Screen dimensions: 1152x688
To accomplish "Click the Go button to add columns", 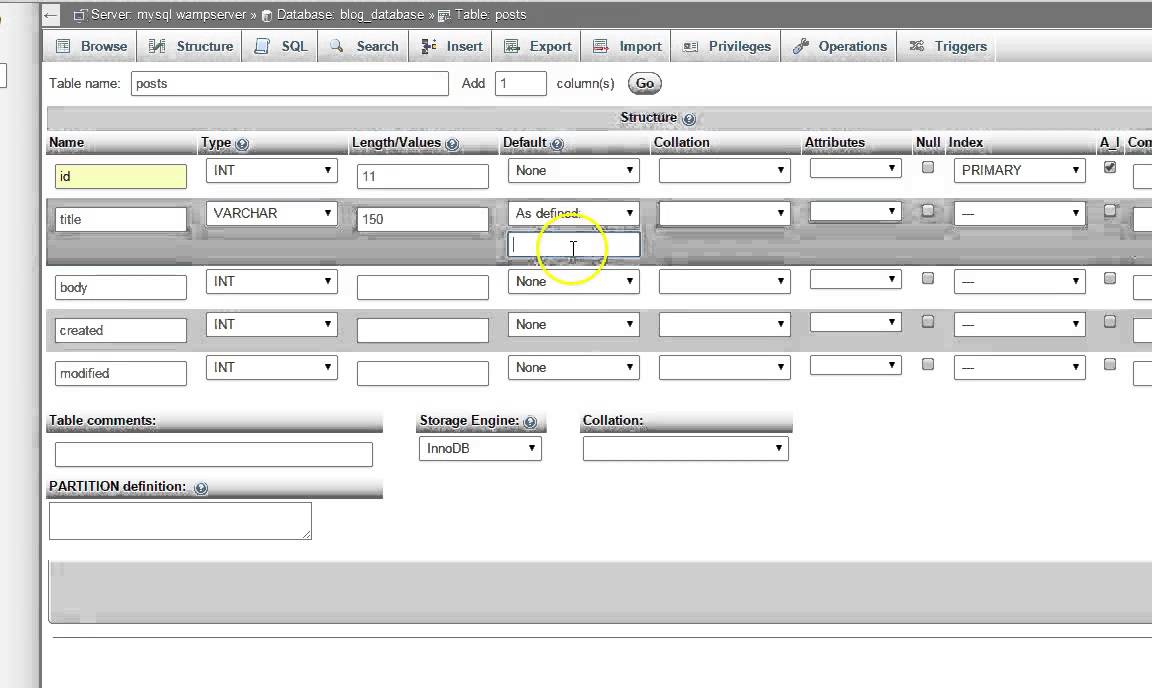I will coord(644,84).
